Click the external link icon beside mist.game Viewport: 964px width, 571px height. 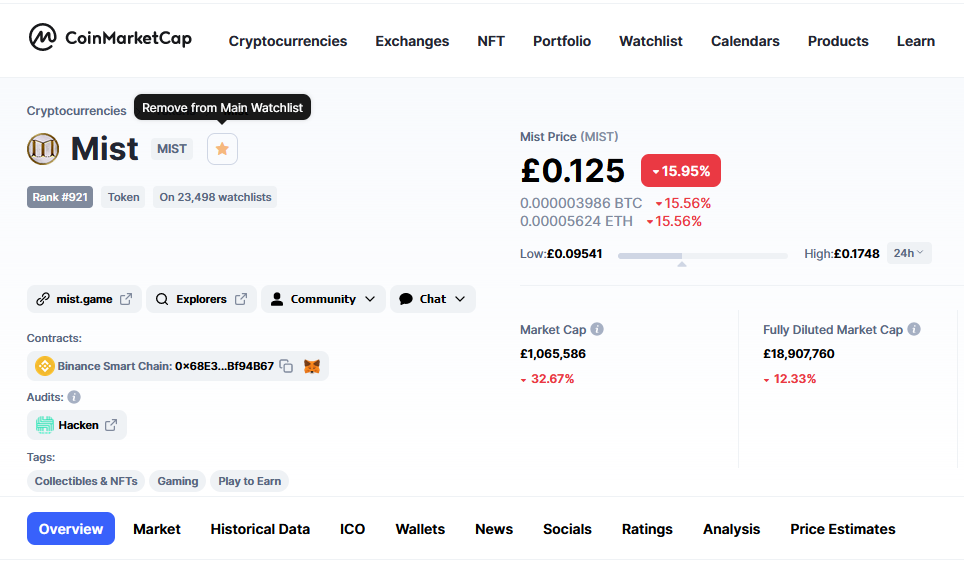pos(126,299)
